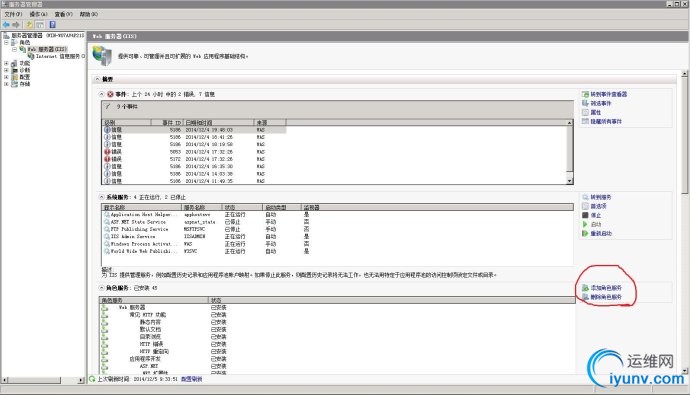Expand the 功能 tree node

click(x=6, y=63)
